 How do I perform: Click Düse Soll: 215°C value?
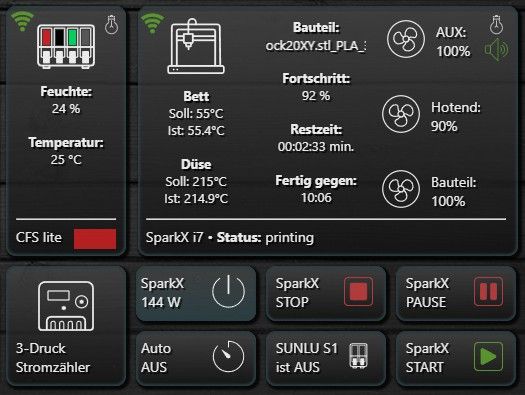(196, 182)
